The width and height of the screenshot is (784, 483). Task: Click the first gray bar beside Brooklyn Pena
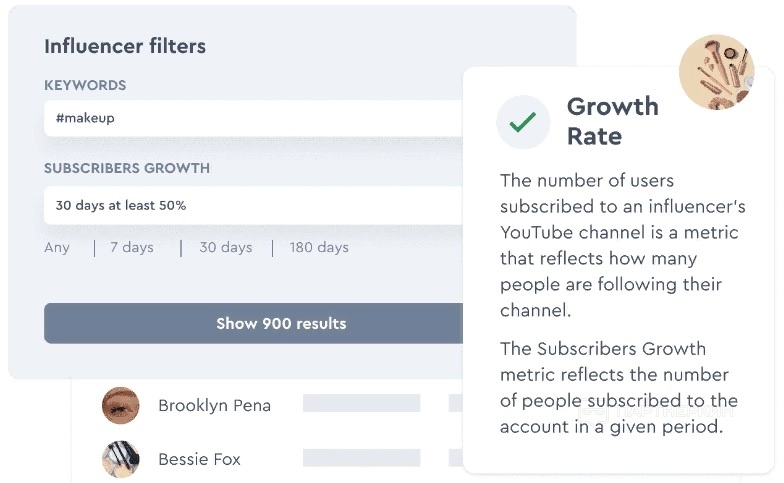click(x=361, y=403)
